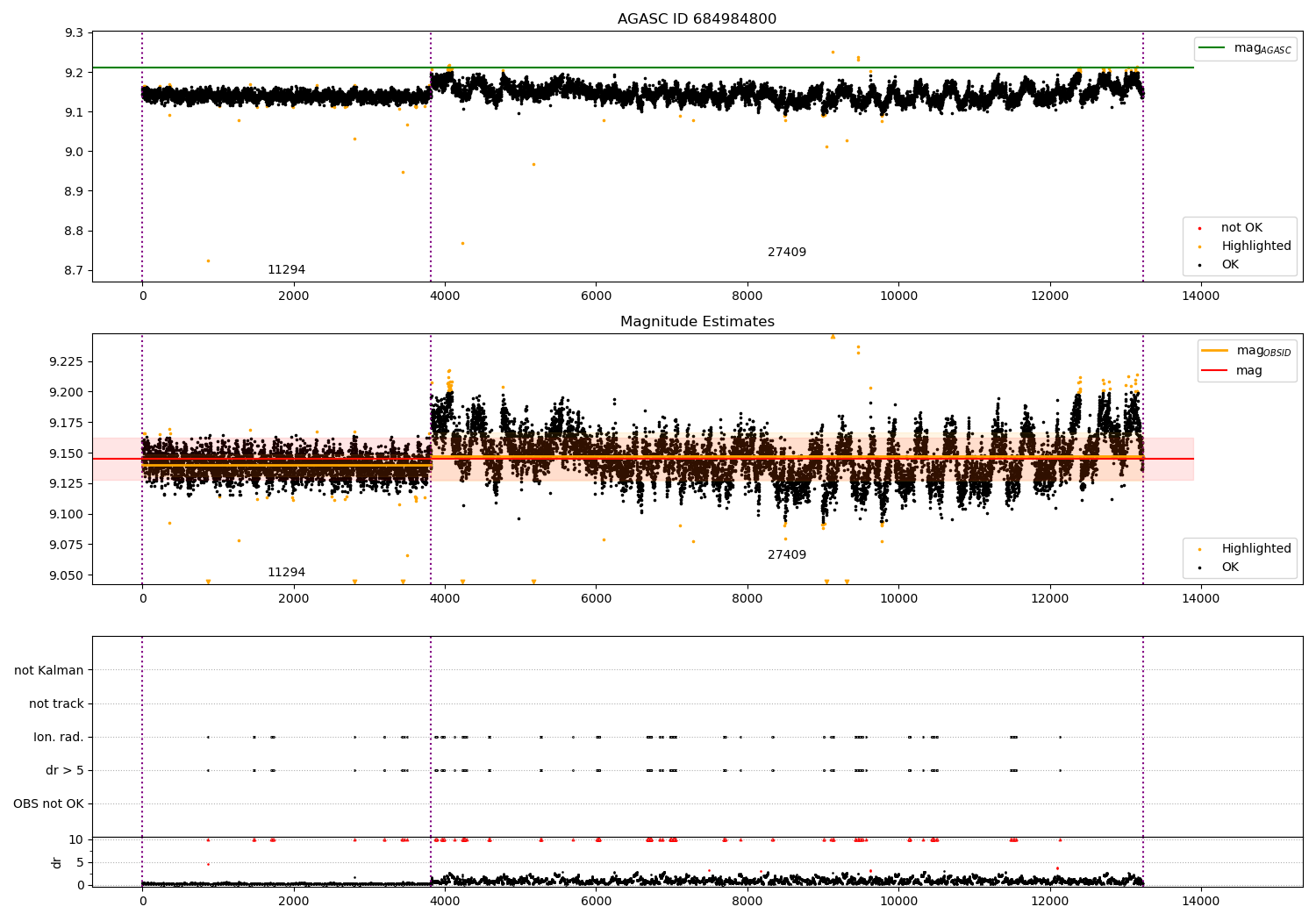Select 'OK' legend label in top panel

pos(1230,265)
